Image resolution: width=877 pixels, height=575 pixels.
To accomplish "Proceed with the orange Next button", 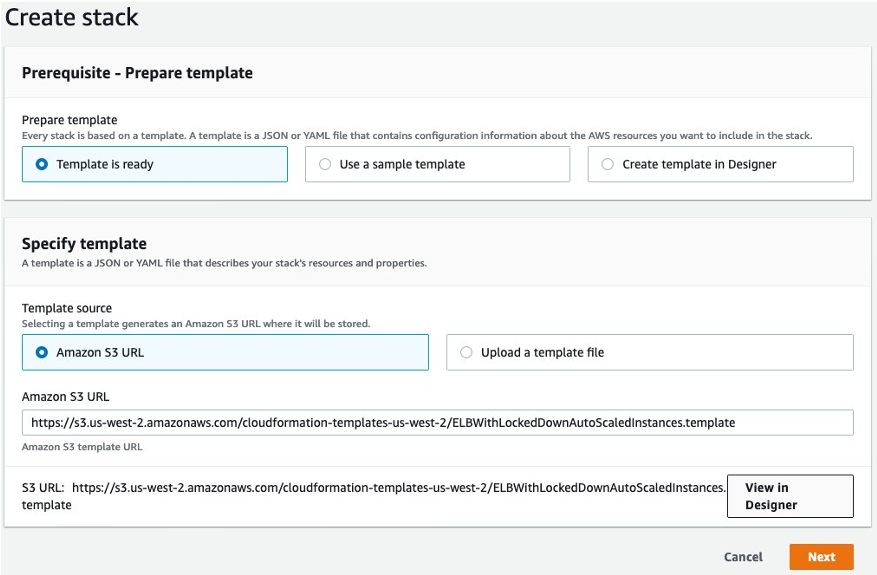I will point(821,557).
